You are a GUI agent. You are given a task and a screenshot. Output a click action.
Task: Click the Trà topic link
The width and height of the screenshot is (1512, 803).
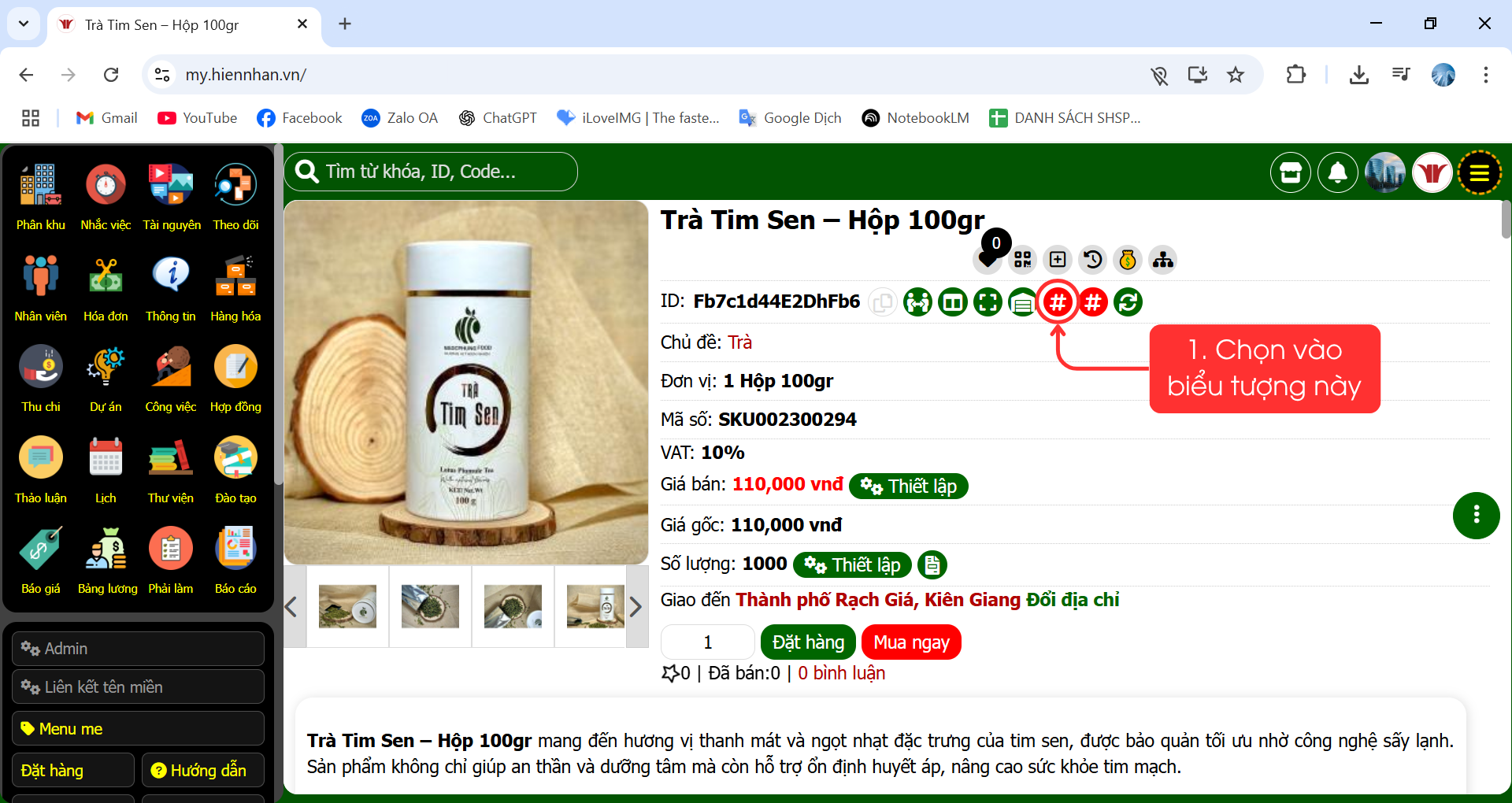point(739,342)
